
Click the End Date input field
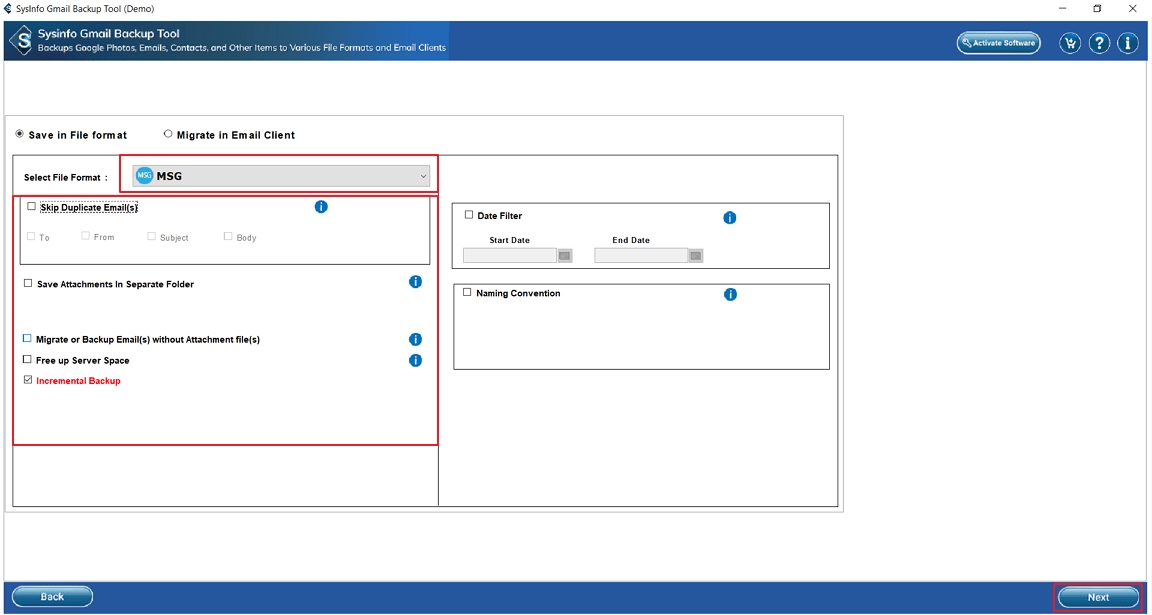click(x=641, y=256)
